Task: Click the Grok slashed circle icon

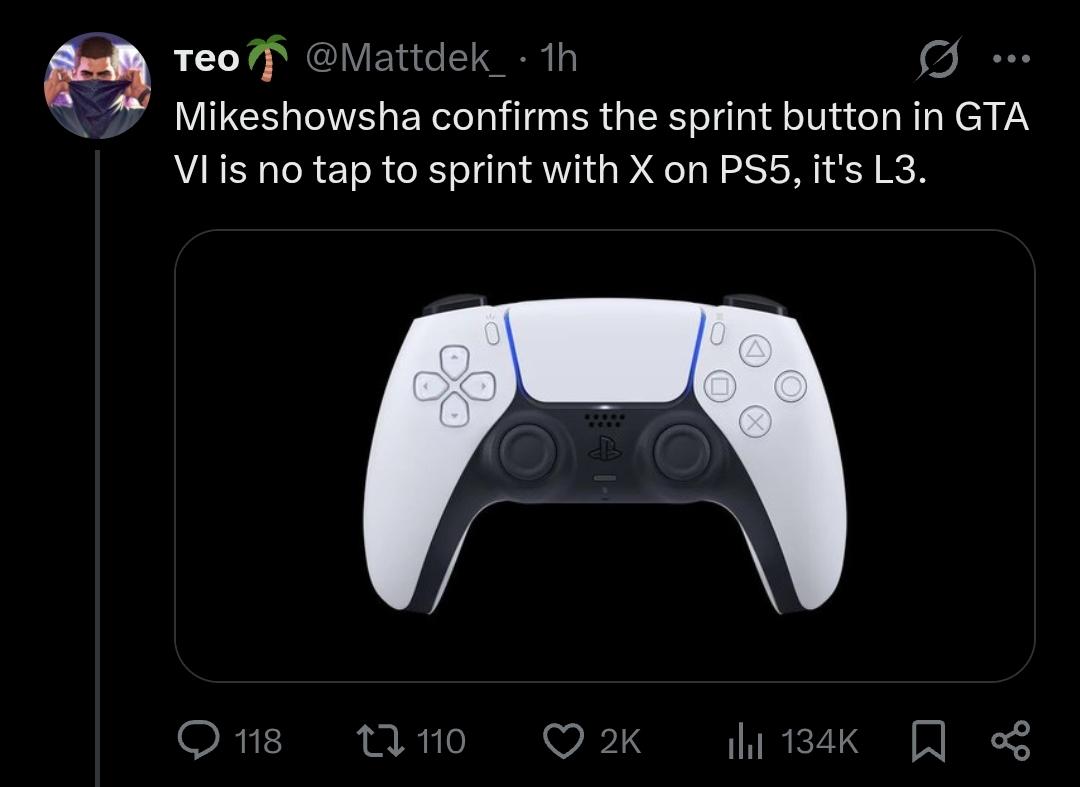Action: [938, 59]
